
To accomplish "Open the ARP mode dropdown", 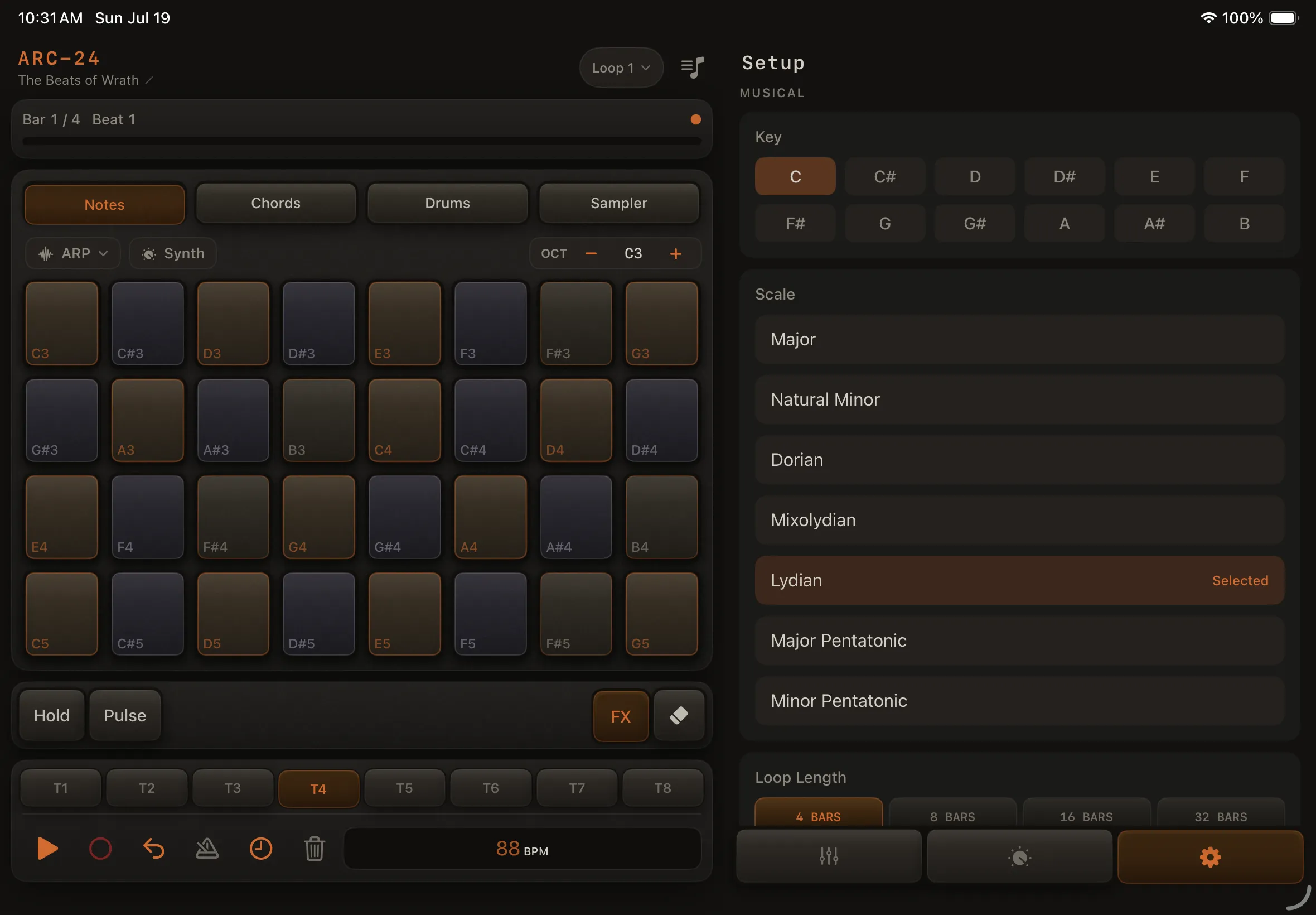I will (x=72, y=253).
